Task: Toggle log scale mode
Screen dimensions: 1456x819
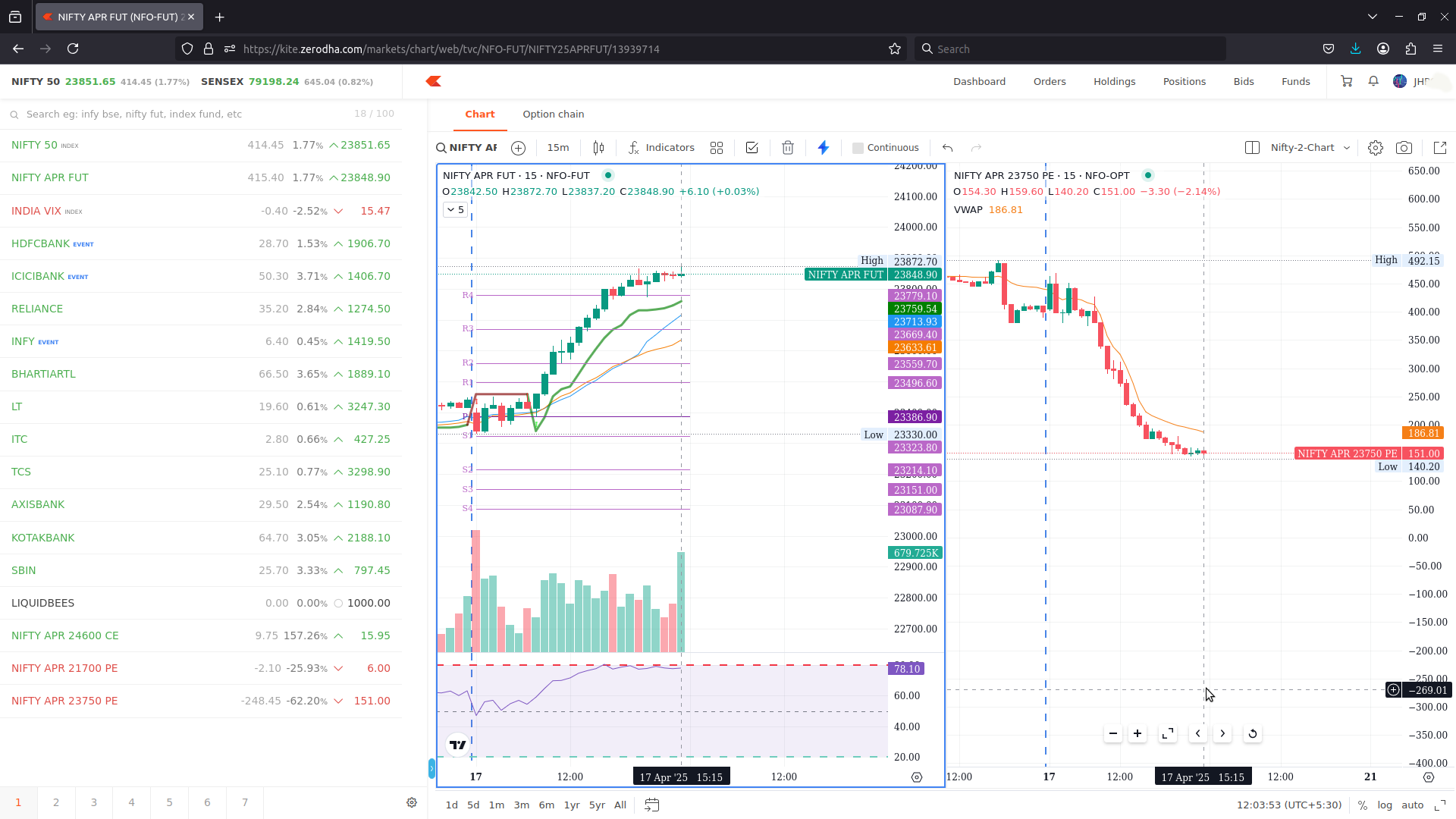Action: (x=1385, y=805)
